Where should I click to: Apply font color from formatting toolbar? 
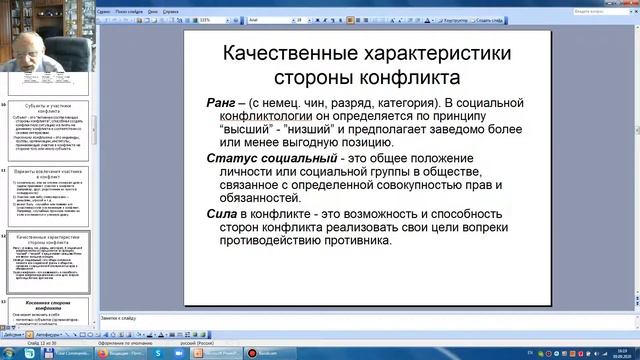click(x=427, y=20)
